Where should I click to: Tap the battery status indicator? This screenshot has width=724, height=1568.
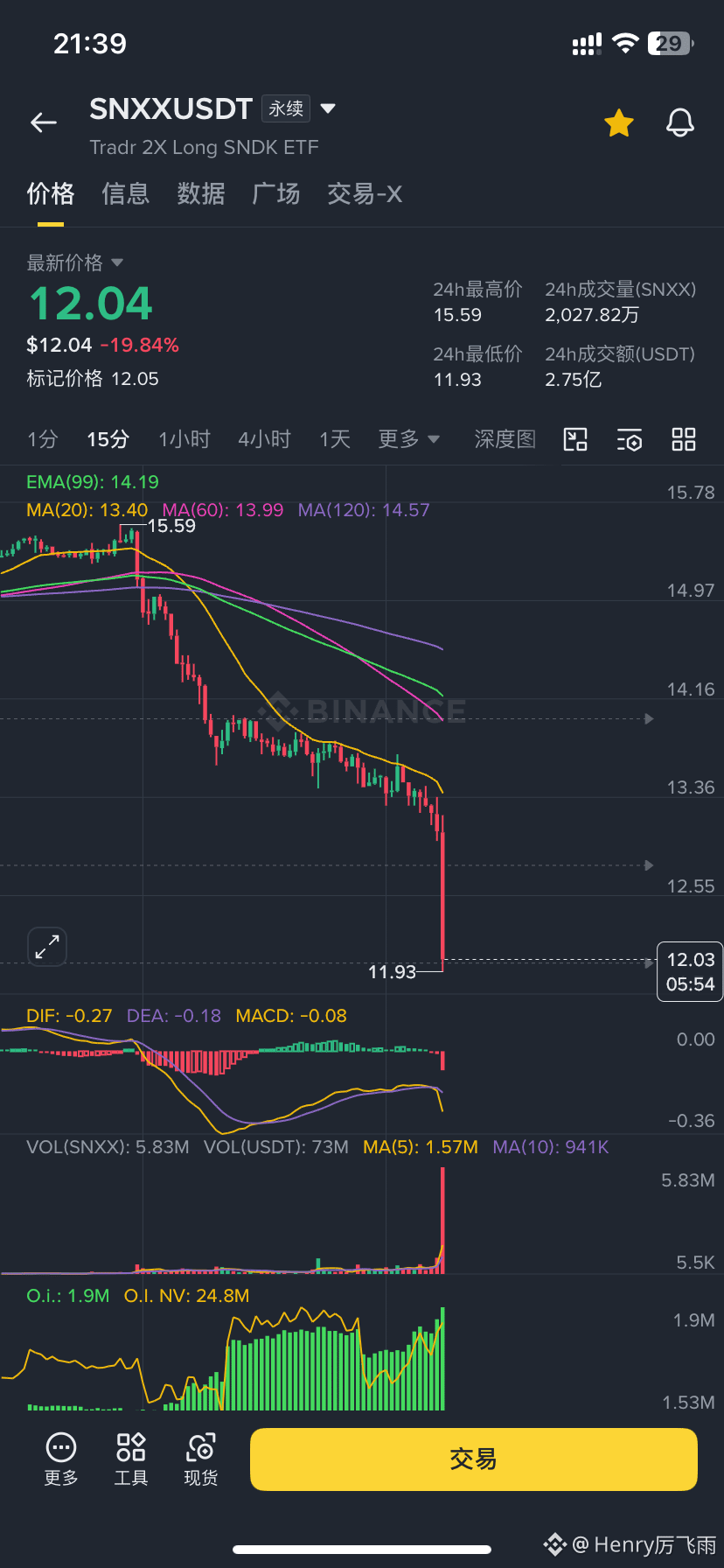coord(670,44)
